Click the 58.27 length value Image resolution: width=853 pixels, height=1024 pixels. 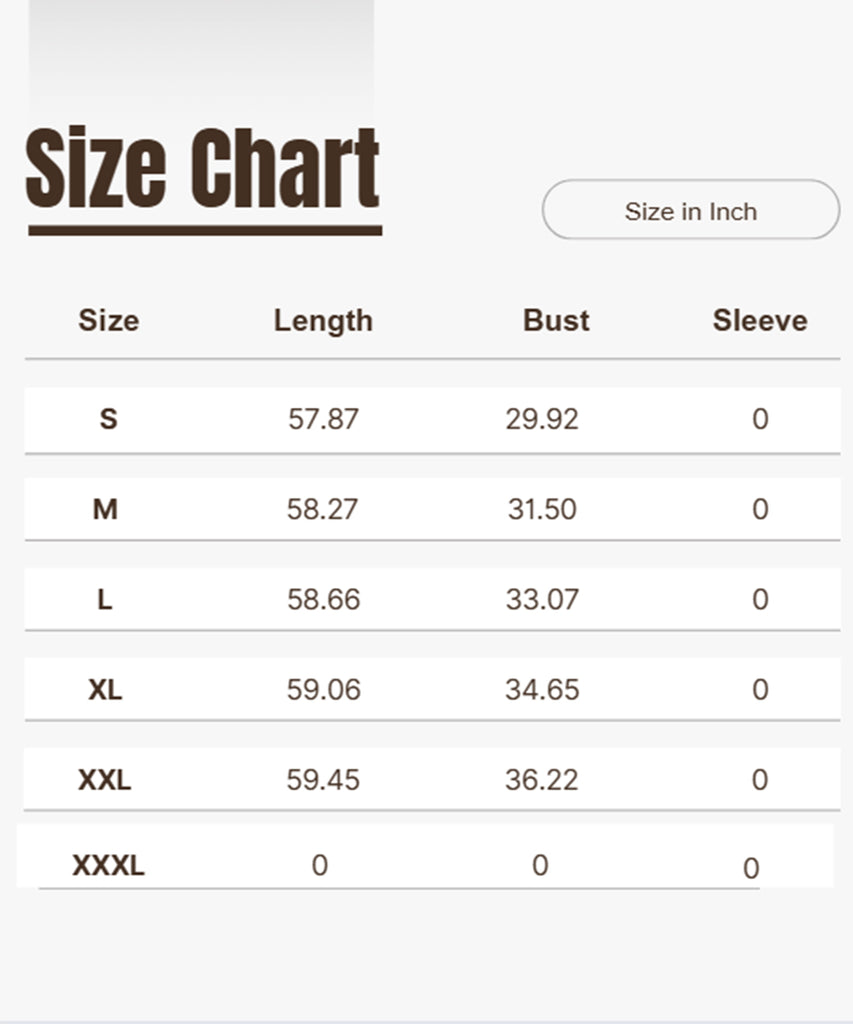coord(323,509)
